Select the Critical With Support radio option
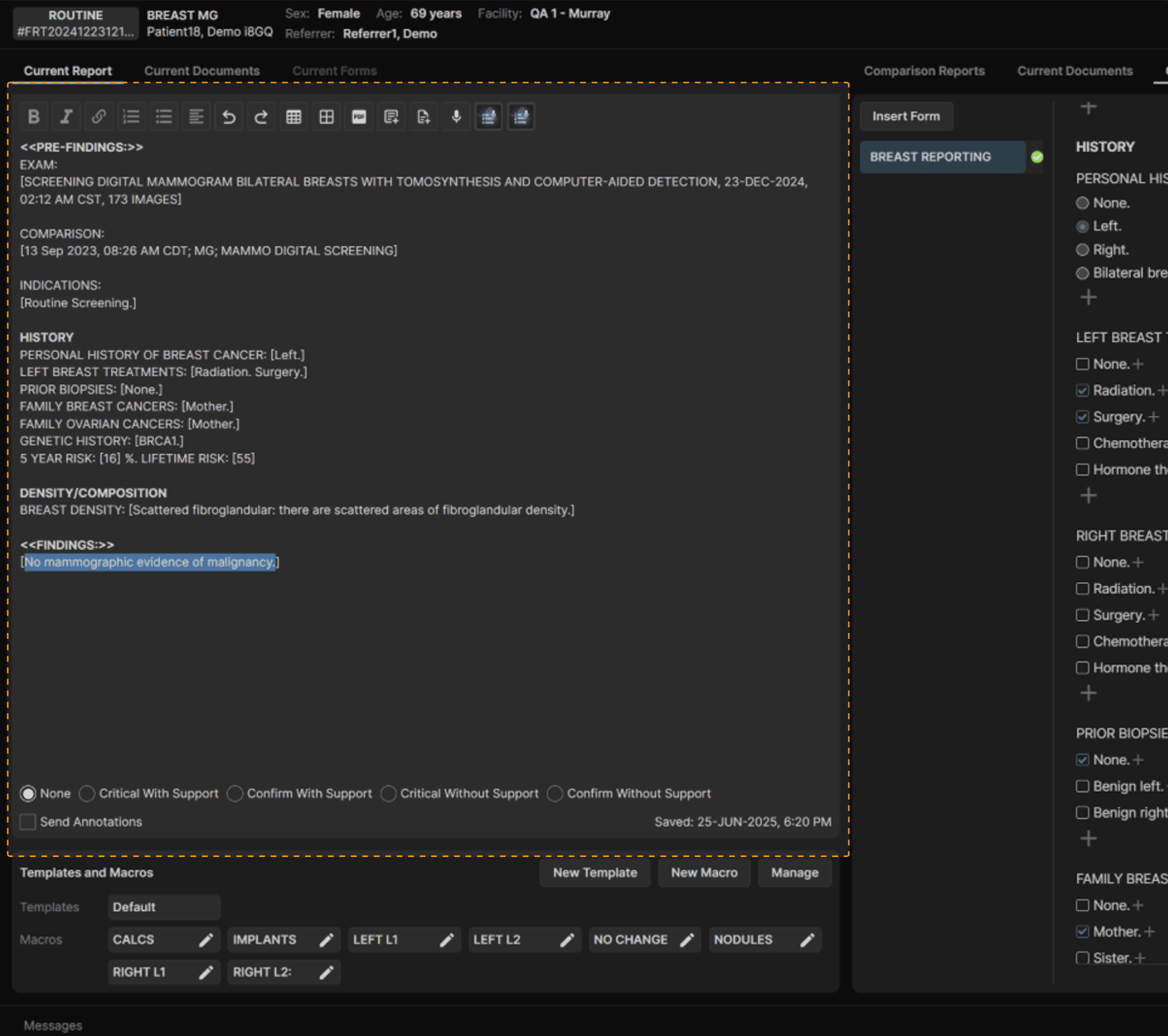The image size is (1168, 1036). [87, 793]
